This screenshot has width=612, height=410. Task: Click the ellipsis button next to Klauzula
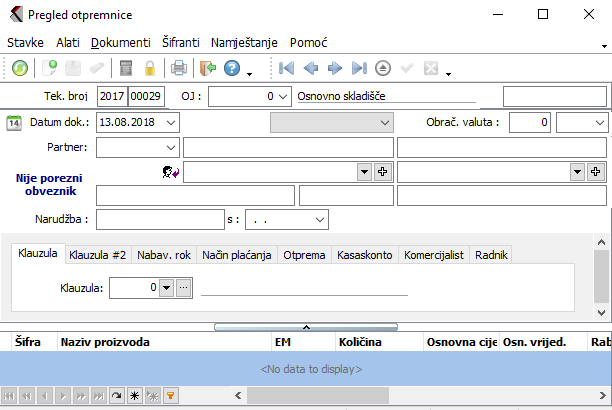[x=182, y=288]
